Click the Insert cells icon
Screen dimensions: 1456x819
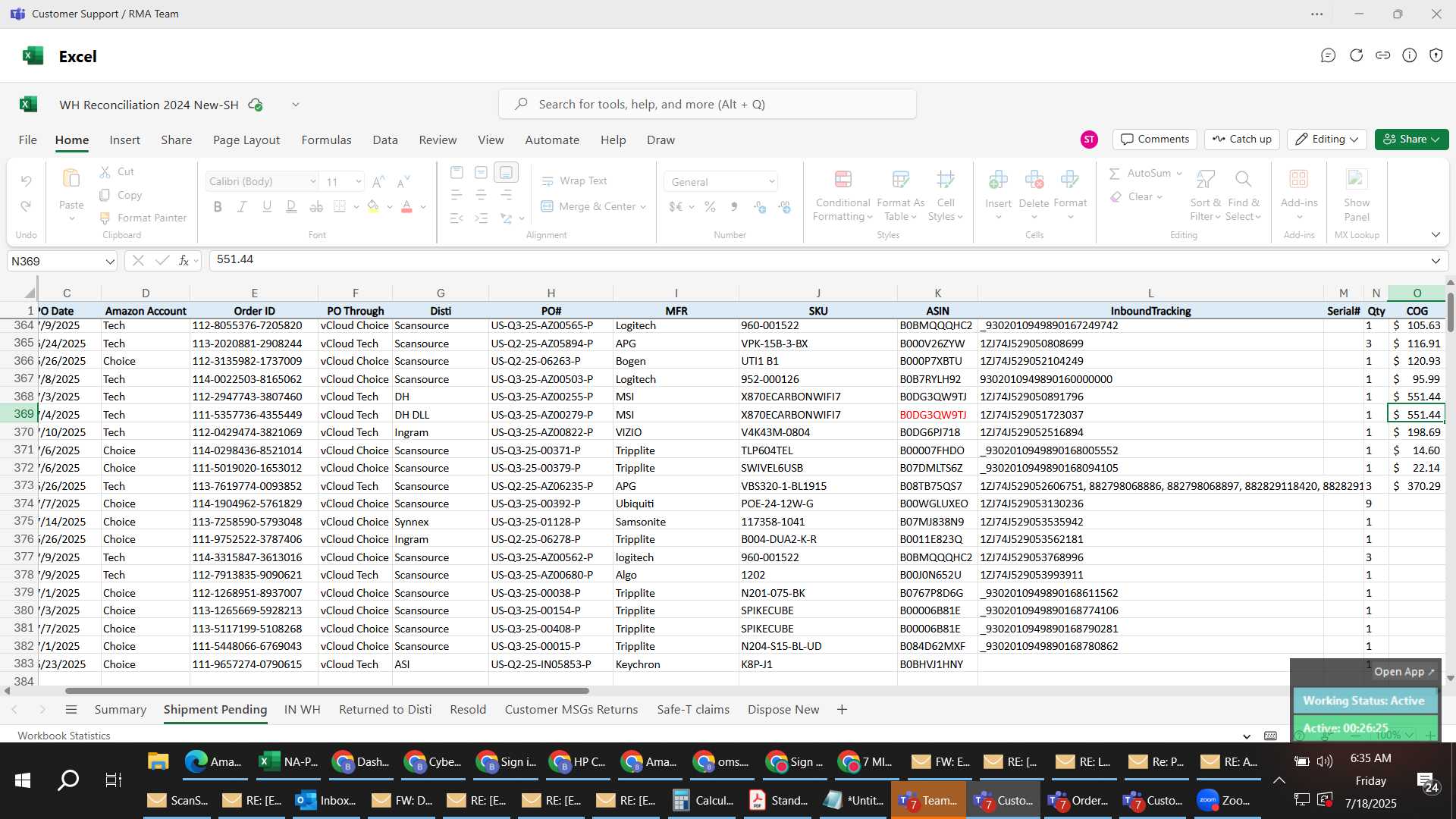(x=998, y=180)
